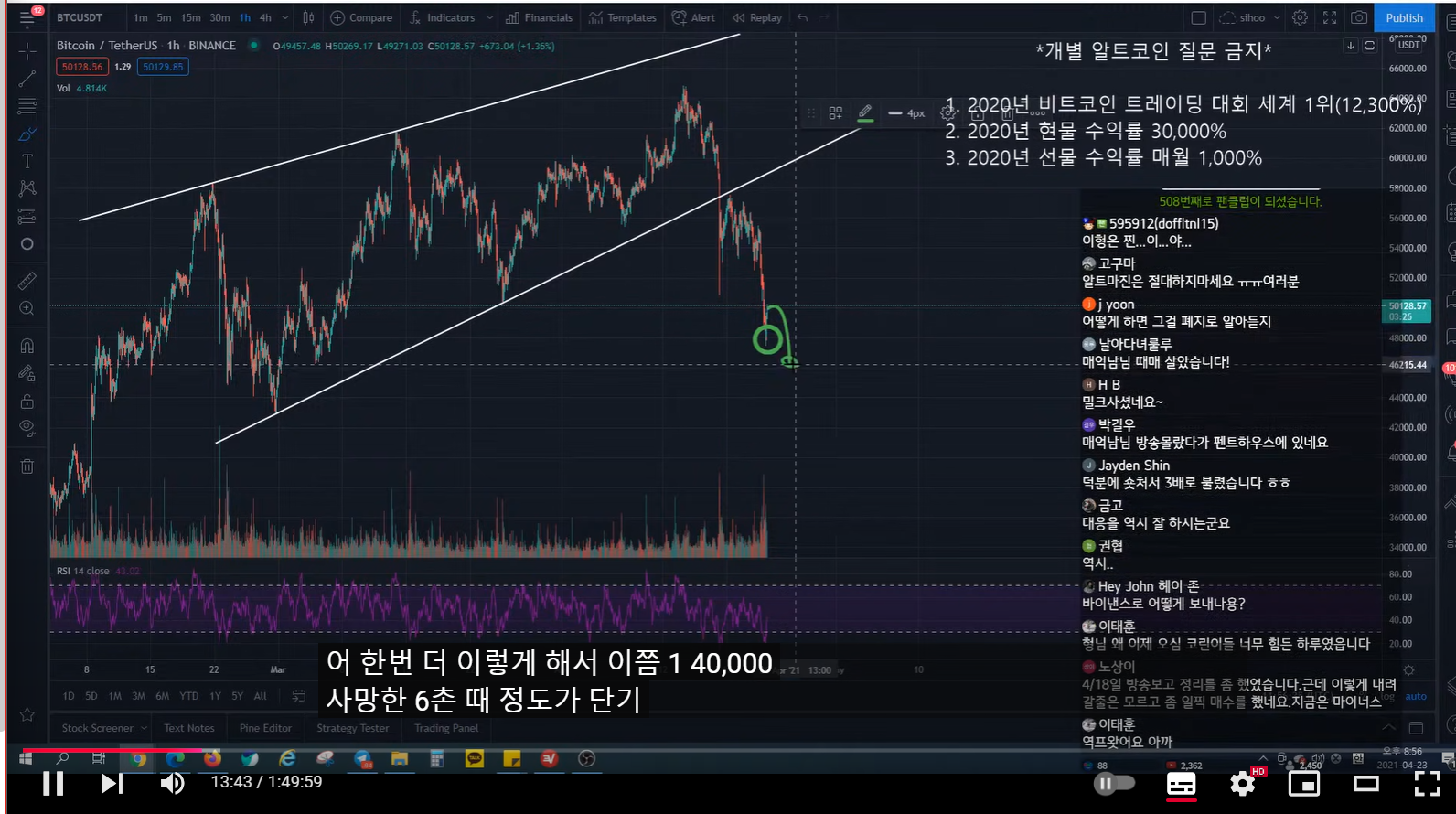Remove drawings with trash icon
The width and height of the screenshot is (1456, 814).
[27, 466]
